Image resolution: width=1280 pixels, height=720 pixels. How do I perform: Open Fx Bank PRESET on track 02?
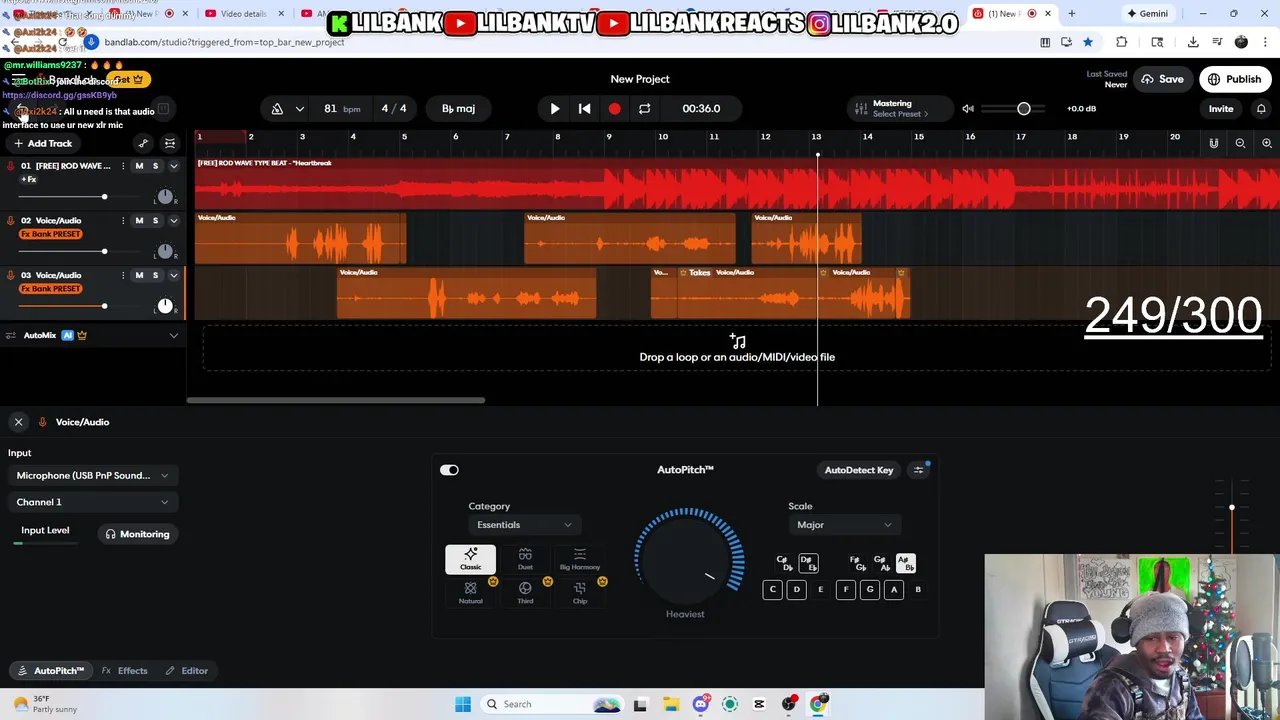point(51,234)
